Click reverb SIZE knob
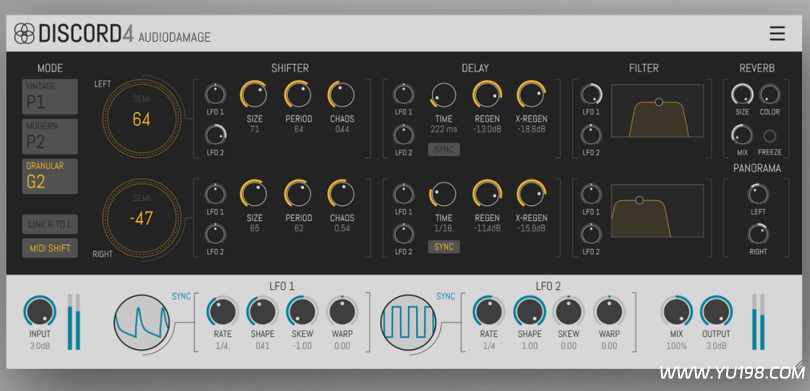 (742, 95)
